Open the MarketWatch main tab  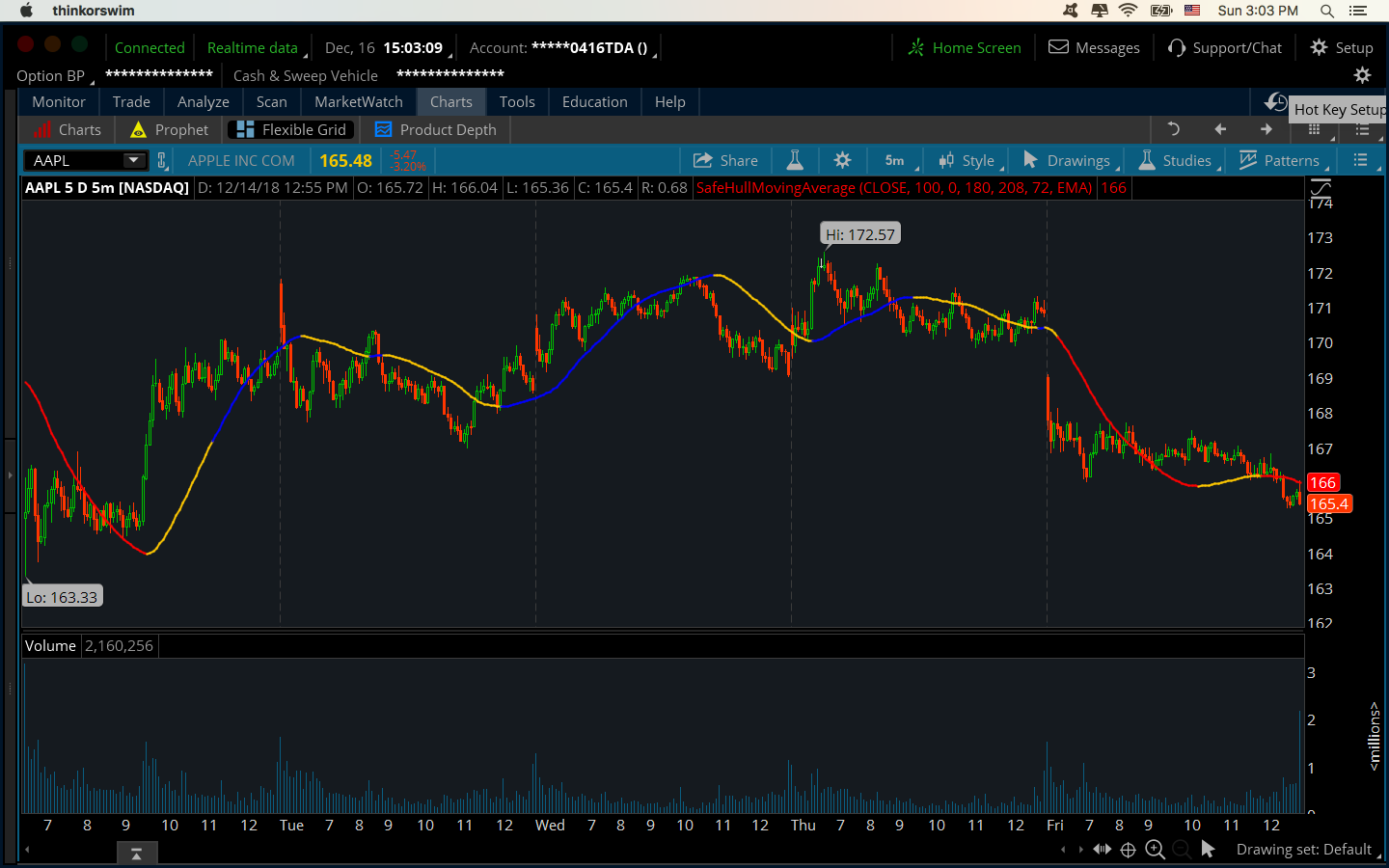click(x=359, y=101)
